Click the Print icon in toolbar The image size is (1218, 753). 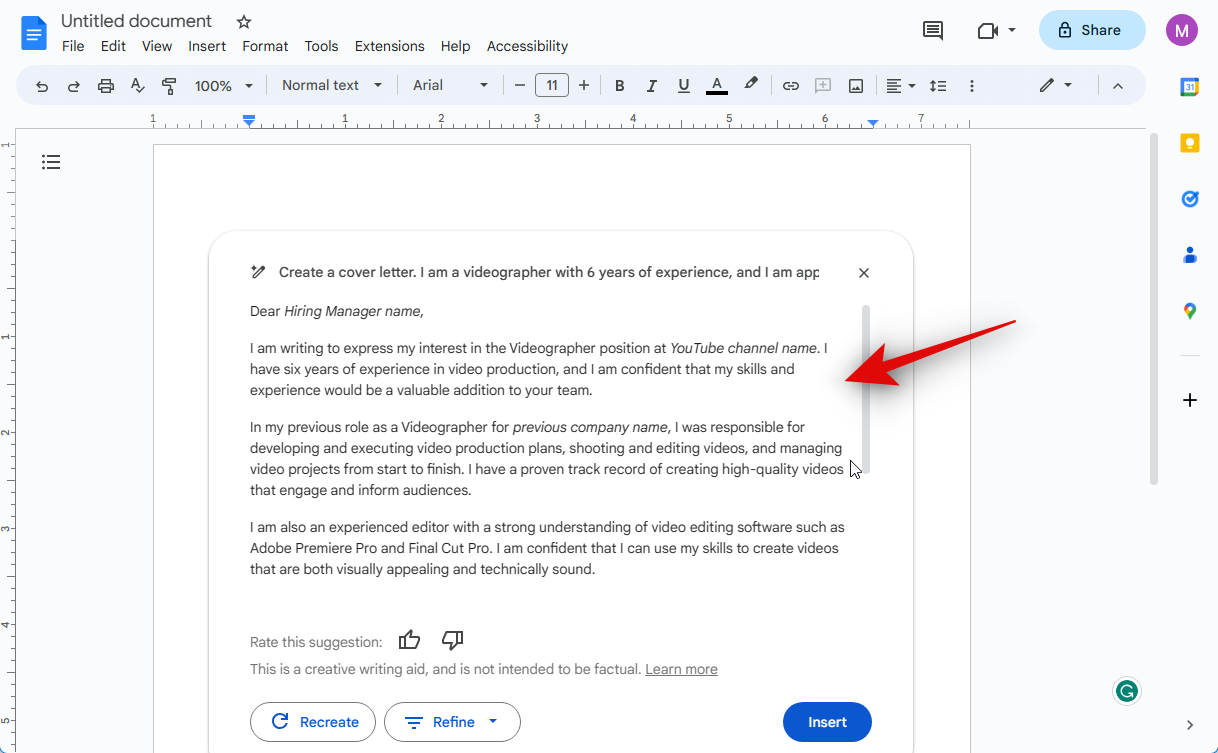[x=106, y=86]
